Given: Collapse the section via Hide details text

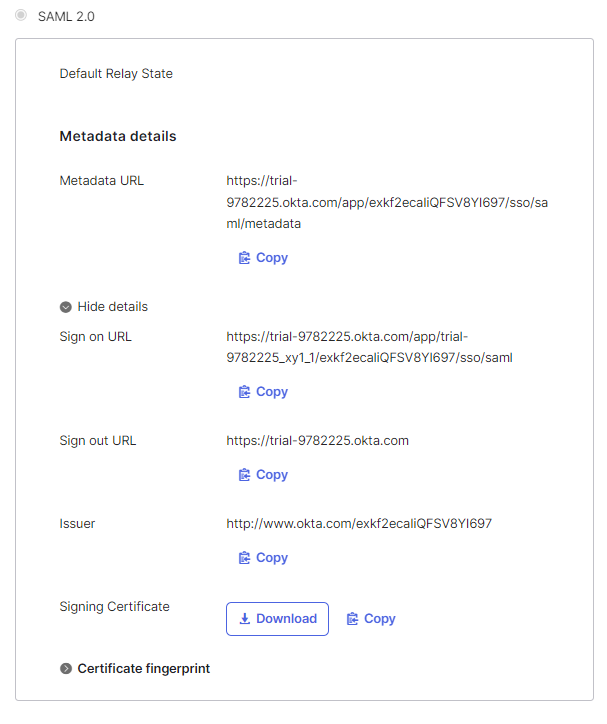Looking at the screenshot, I should coord(112,307).
